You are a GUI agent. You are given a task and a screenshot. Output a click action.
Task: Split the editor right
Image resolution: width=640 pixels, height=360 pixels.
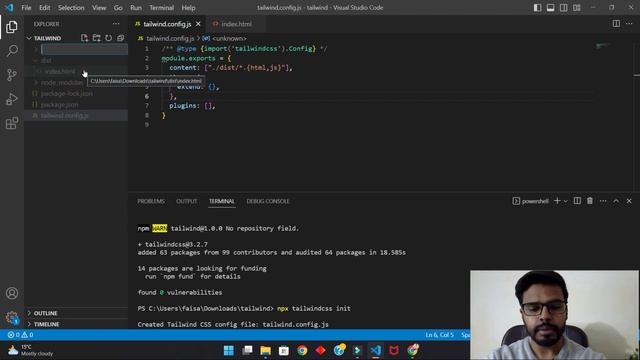[616, 24]
